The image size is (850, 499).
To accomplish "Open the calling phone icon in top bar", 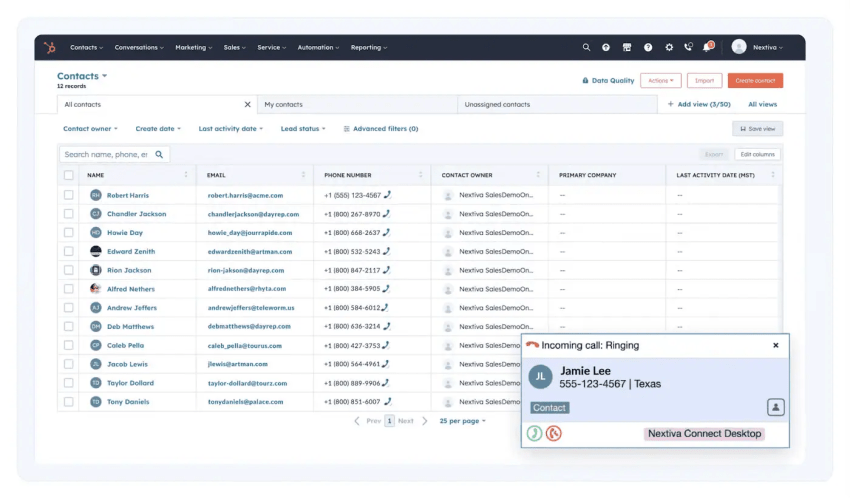I will (x=688, y=47).
